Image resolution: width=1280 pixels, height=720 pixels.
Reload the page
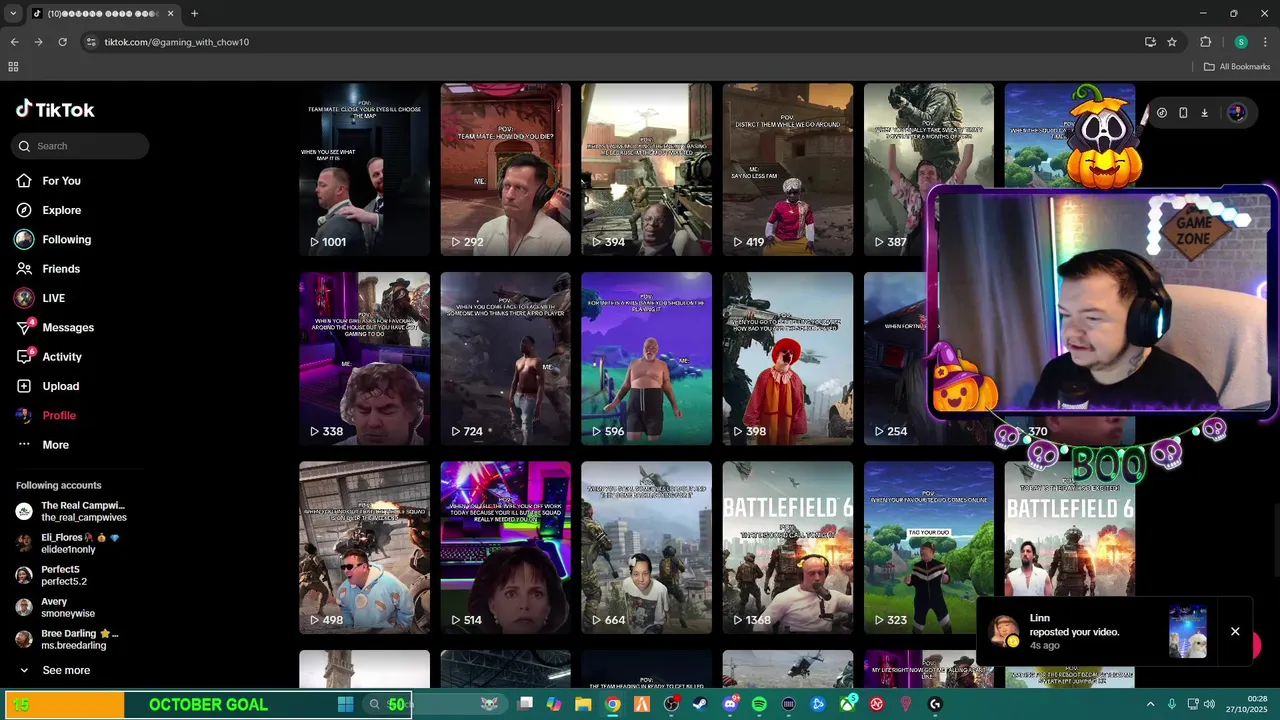click(x=62, y=42)
